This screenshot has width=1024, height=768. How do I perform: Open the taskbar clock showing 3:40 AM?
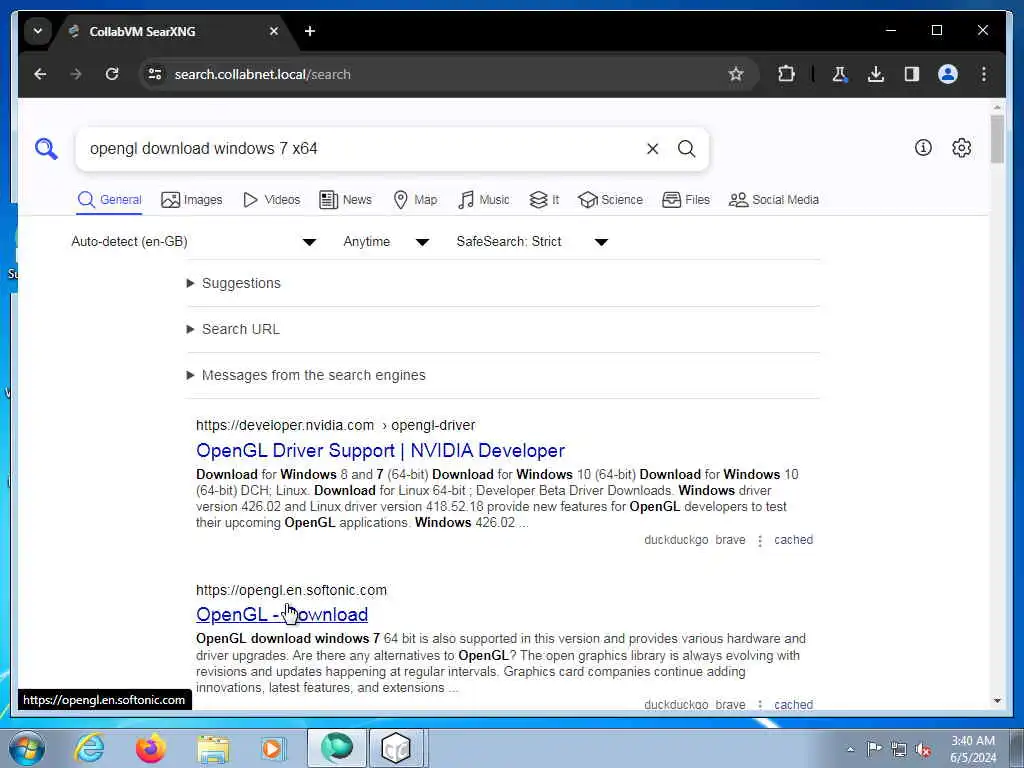tap(973, 749)
